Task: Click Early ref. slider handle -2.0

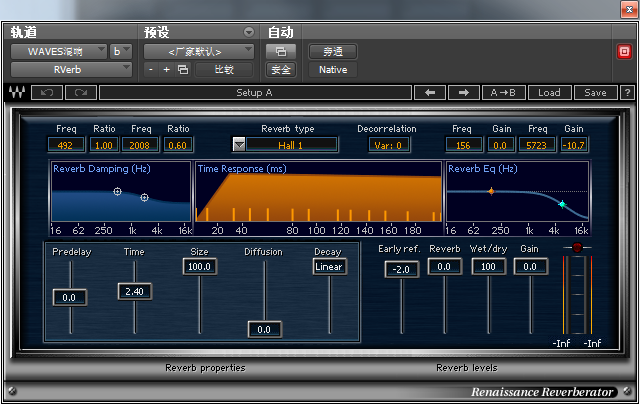Action: [x=401, y=269]
